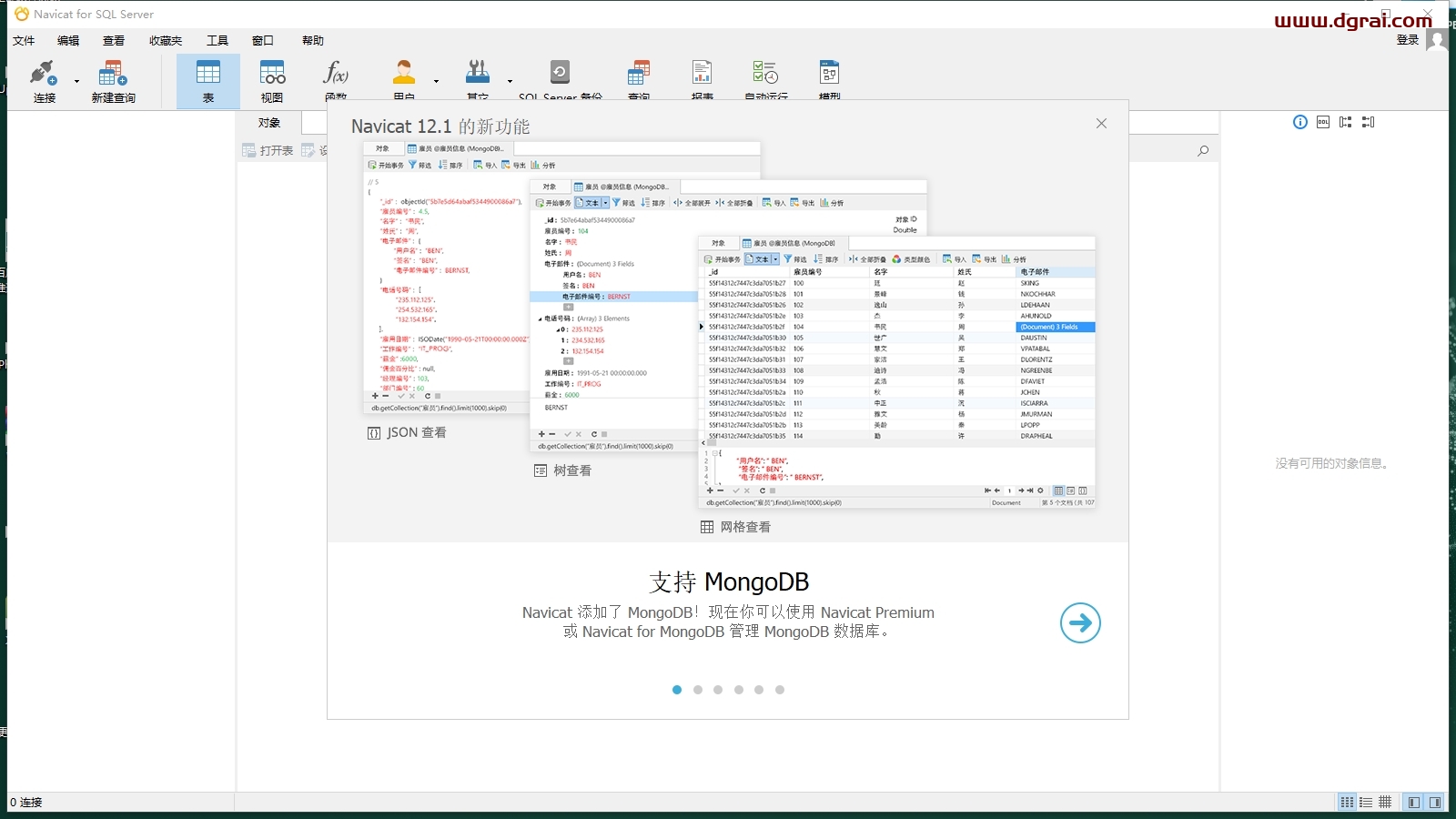Expand the 其它 tools dropdown arrow
The image size is (1456, 819).
pos(510,82)
